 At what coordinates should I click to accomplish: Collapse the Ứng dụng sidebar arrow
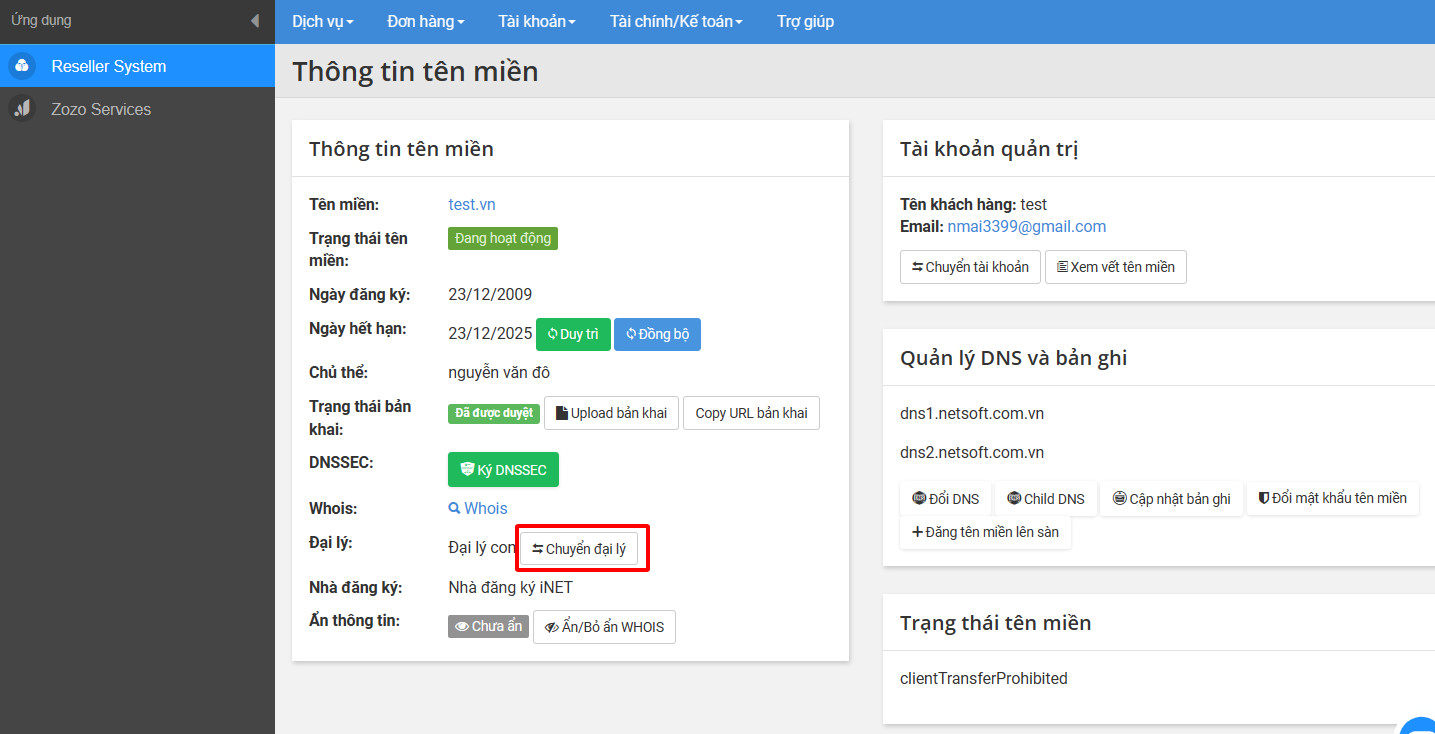(255, 21)
